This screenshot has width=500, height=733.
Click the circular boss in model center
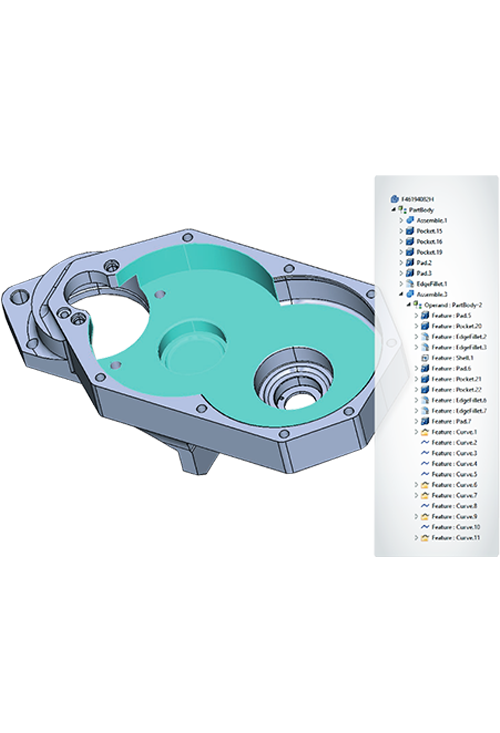(193, 347)
